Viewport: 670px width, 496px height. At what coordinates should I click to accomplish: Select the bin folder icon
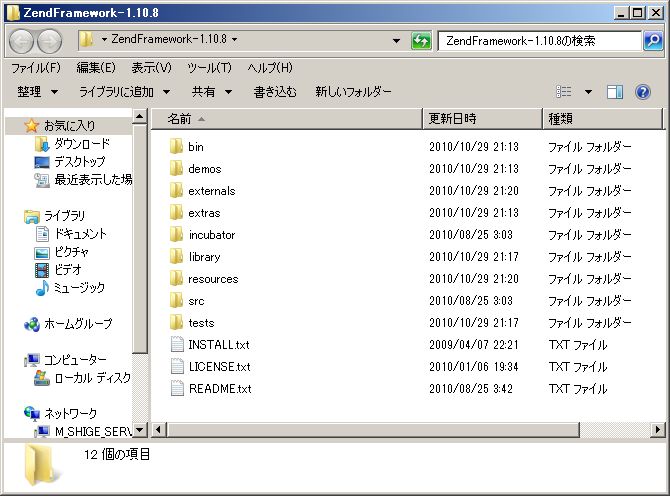(x=176, y=147)
